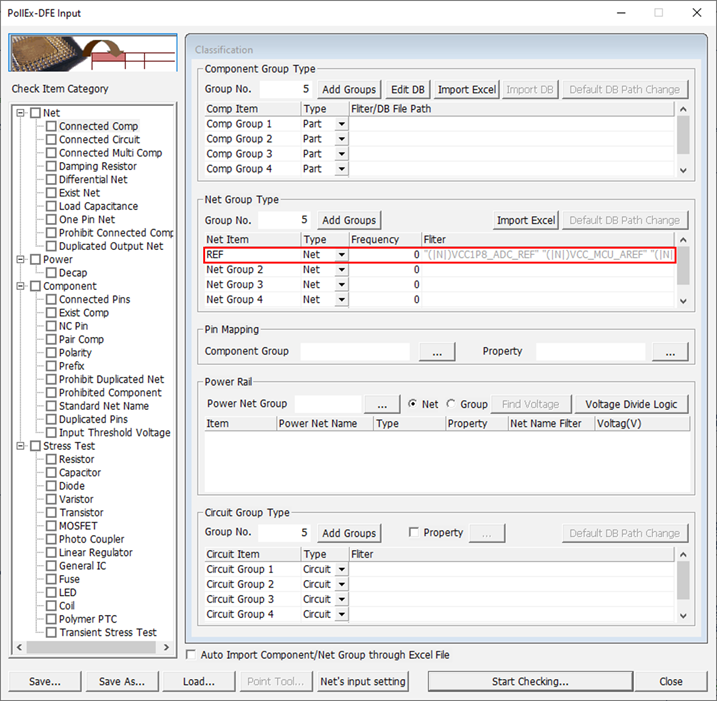The image size is (717, 701).
Task: Click the chip thumbnail image at top left
Action: coord(92,54)
